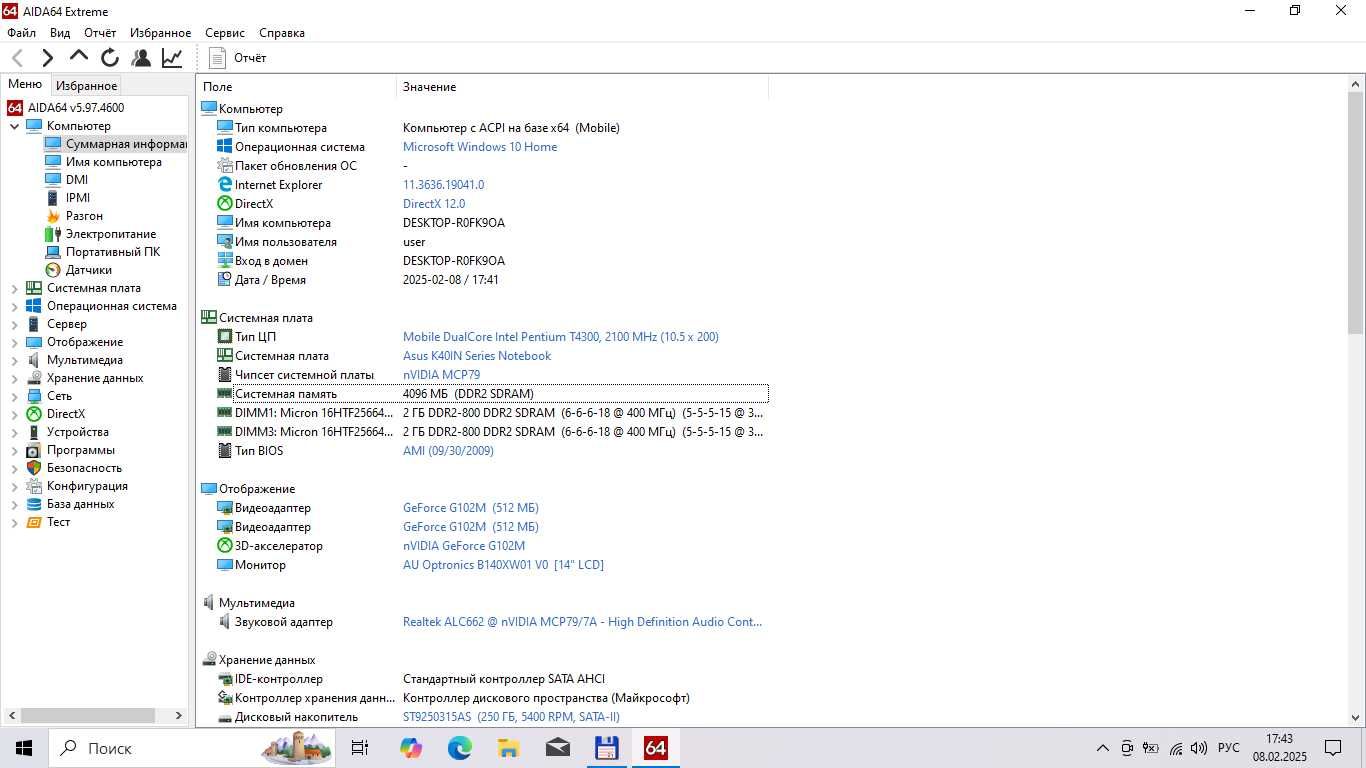1366x768 pixels.
Task: Click the Безопасность shield icon in tree
Action: 34,468
